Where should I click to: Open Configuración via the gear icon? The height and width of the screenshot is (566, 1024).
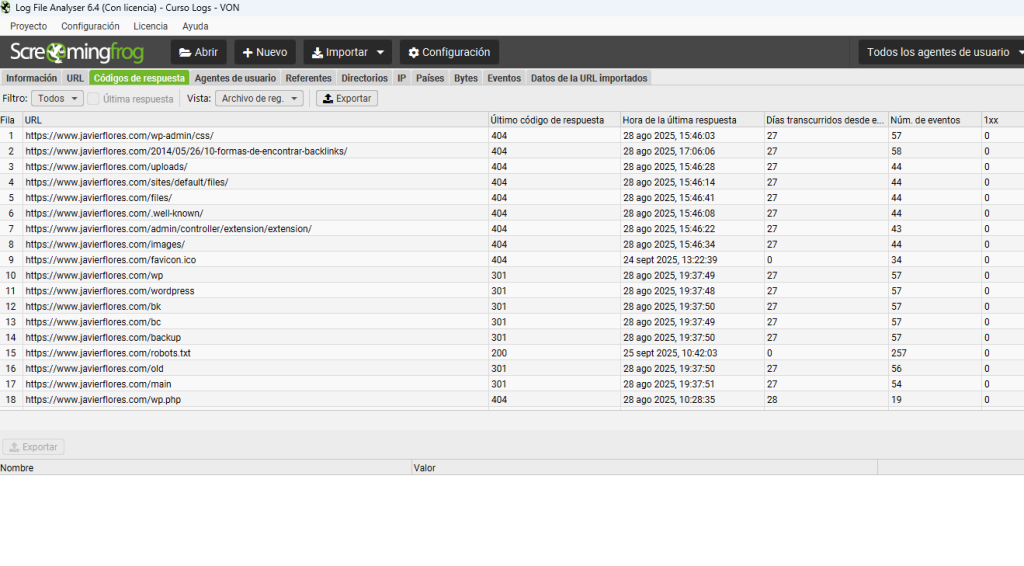414,53
